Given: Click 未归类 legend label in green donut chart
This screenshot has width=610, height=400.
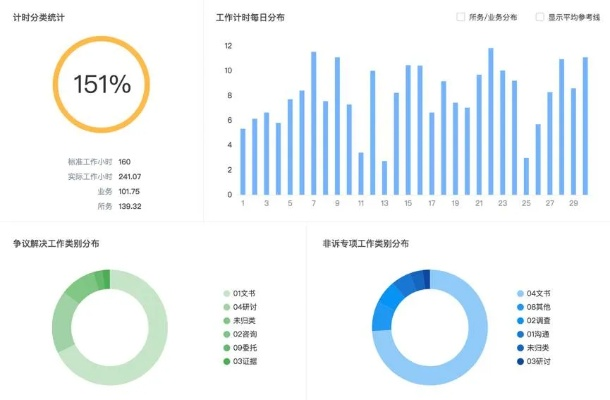Looking at the screenshot, I should coord(245,320).
